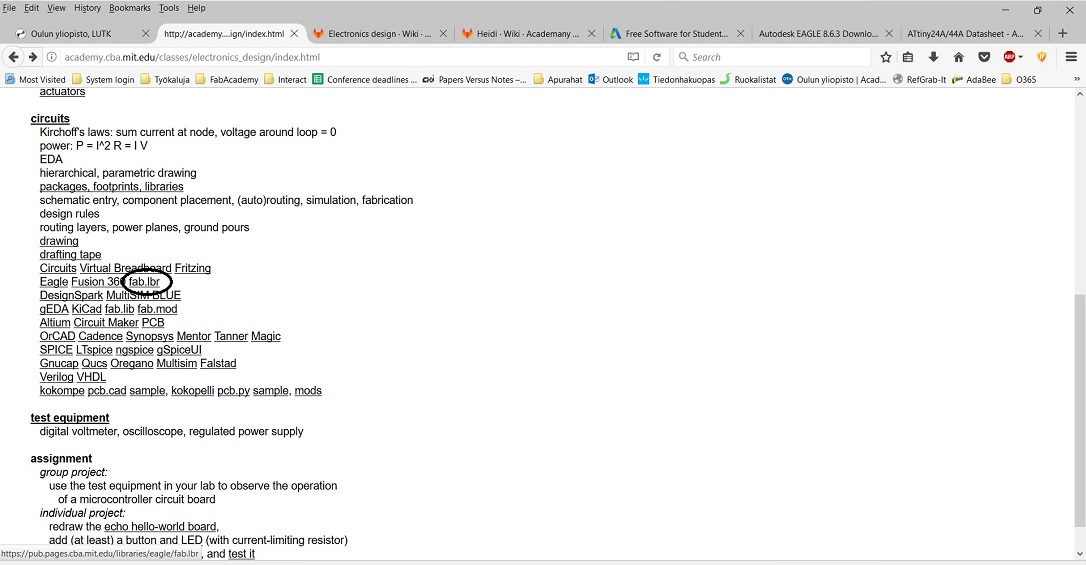Go back with the browser Back arrow
Viewport: 1086px width, 565px height.
coord(13,57)
